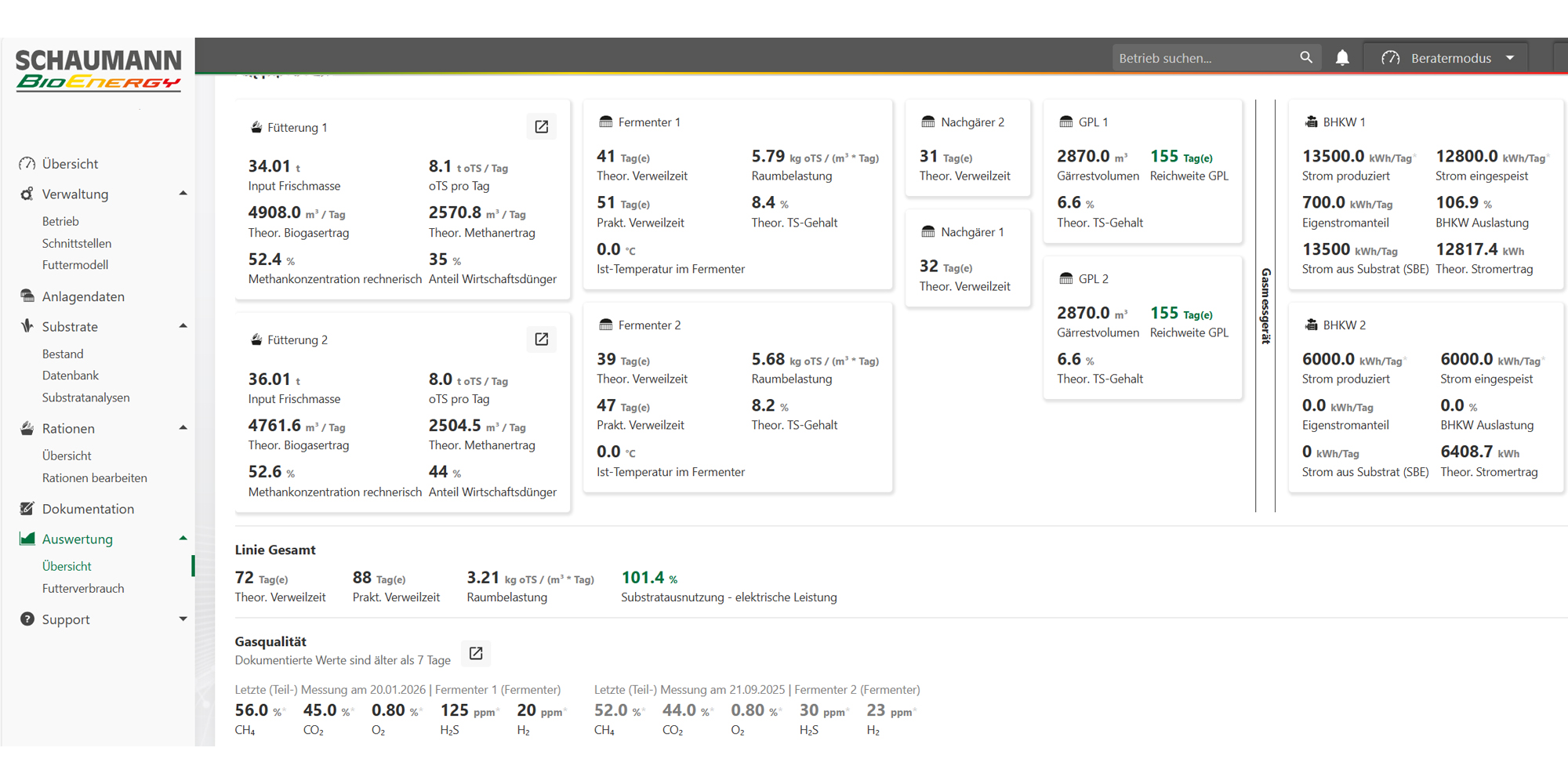The width and height of the screenshot is (1568, 784).
Task: Click the Fermenter 1 tank icon
Action: coord(606,122)
